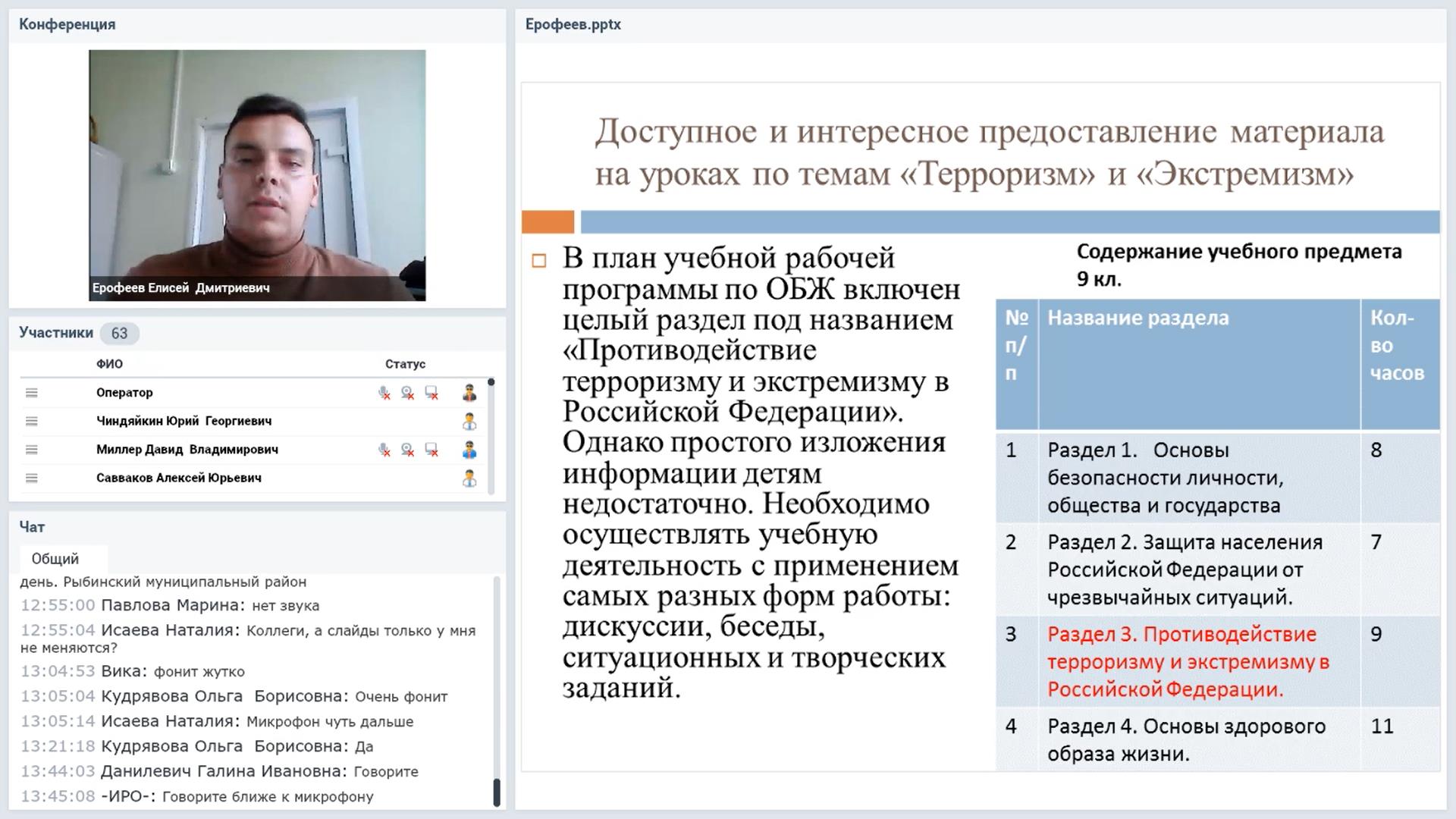Click muted microphone icon of Миллер Давид

point(384,450)
